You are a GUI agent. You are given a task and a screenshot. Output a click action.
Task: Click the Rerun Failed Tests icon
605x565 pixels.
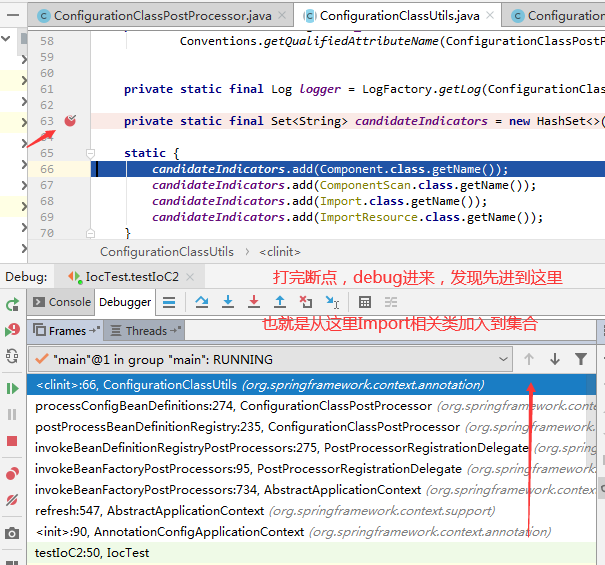point(12,330)
